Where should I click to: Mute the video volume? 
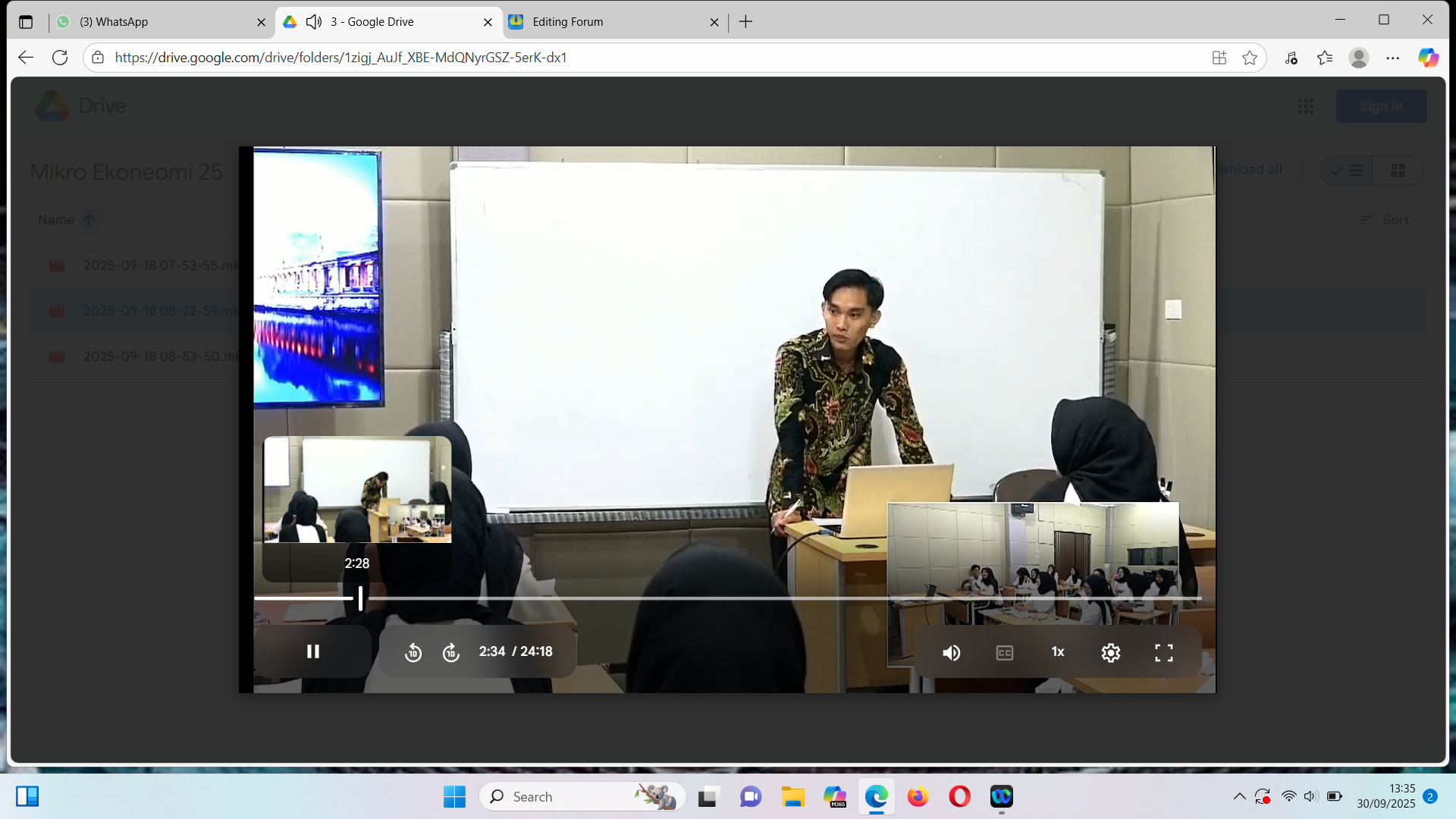click(x=951, y=652)
